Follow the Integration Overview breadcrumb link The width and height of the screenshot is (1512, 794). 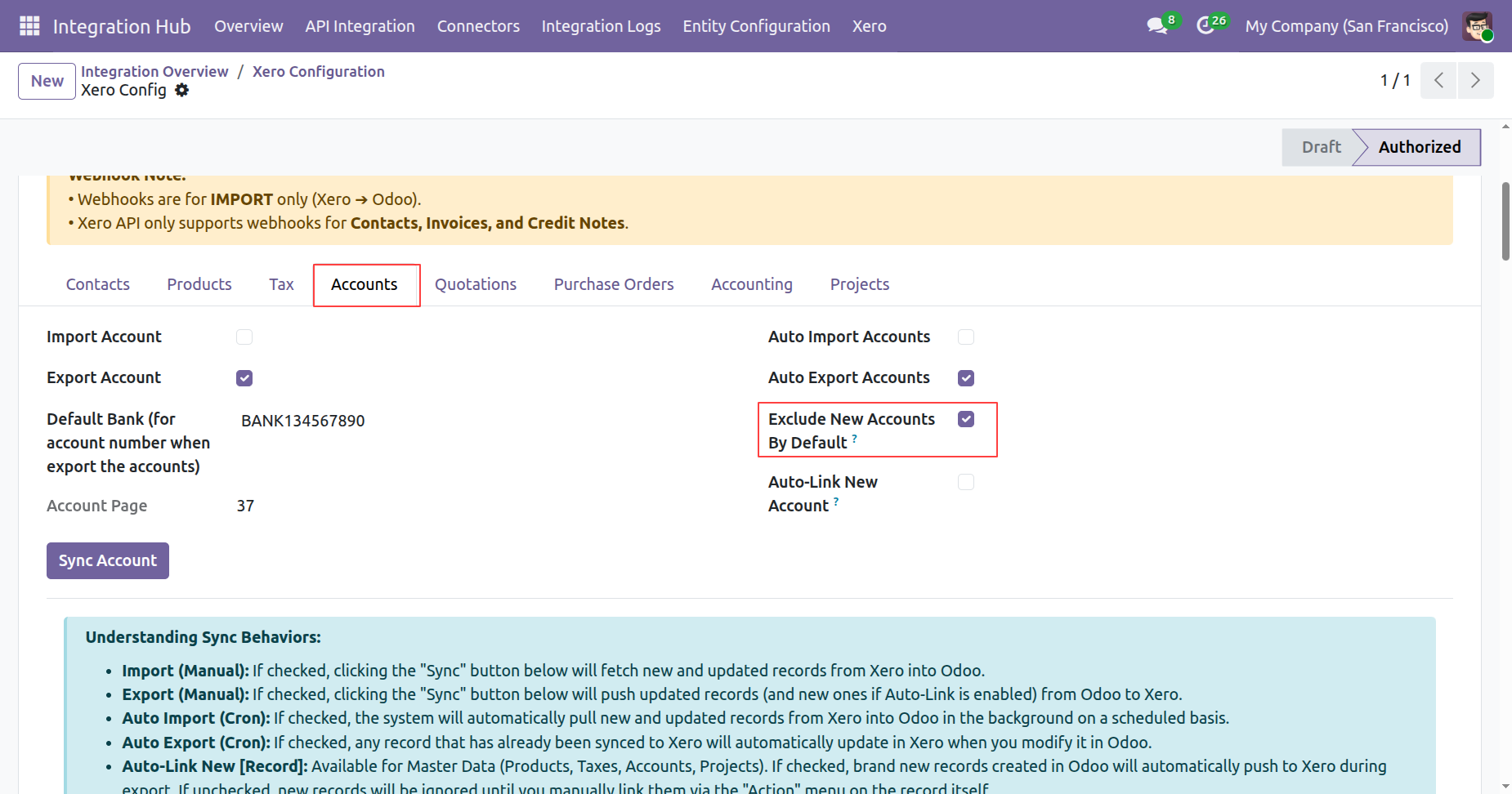(x=154, y=71)
